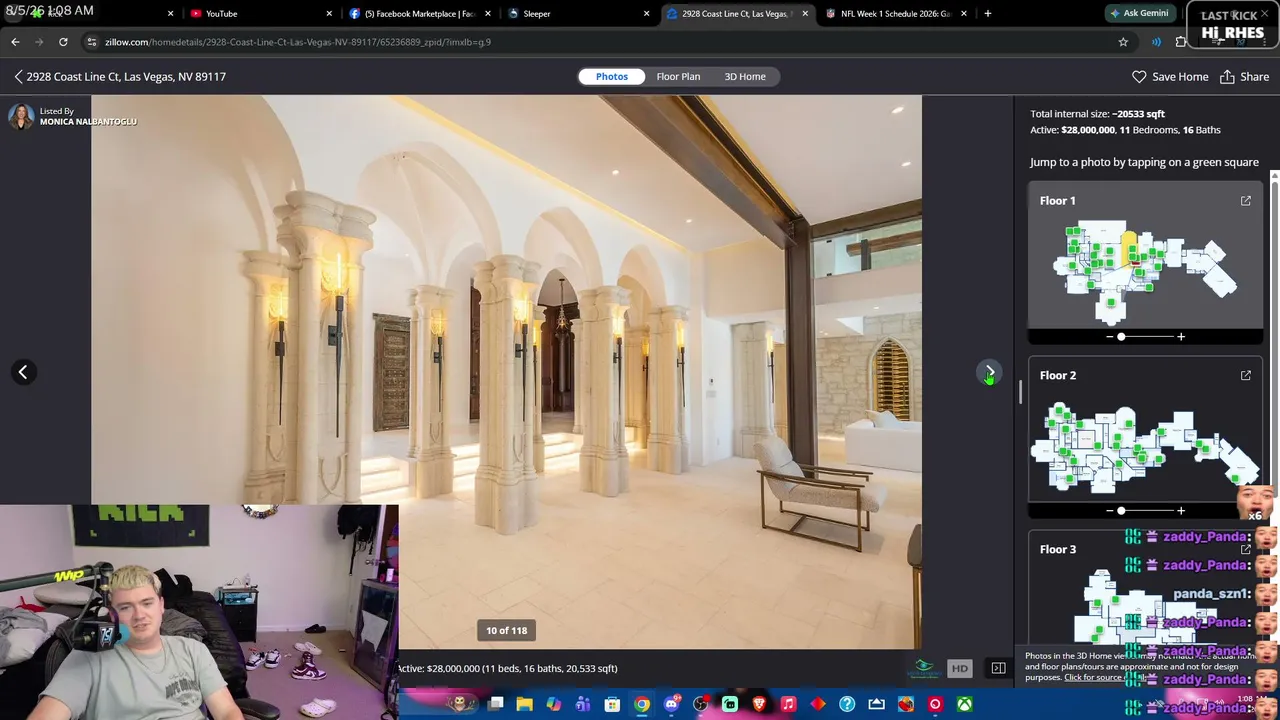Close the Sleeper tab

(646, 14)
